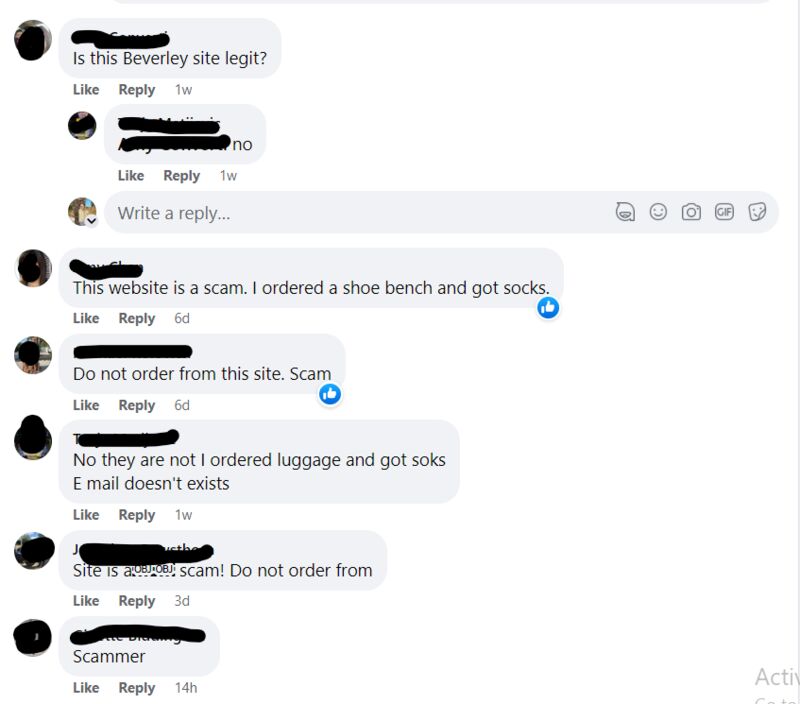
Task: Like the nested "no" reply
Action: pyautogui.click(x=131, y=176)
